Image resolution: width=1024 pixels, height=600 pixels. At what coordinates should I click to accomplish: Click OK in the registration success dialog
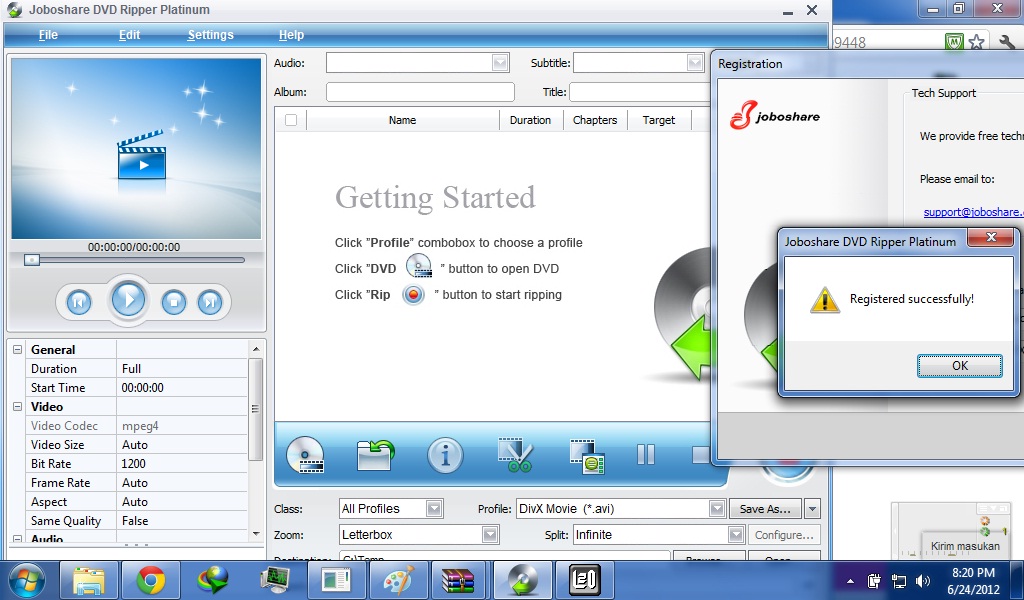point(959,366)
